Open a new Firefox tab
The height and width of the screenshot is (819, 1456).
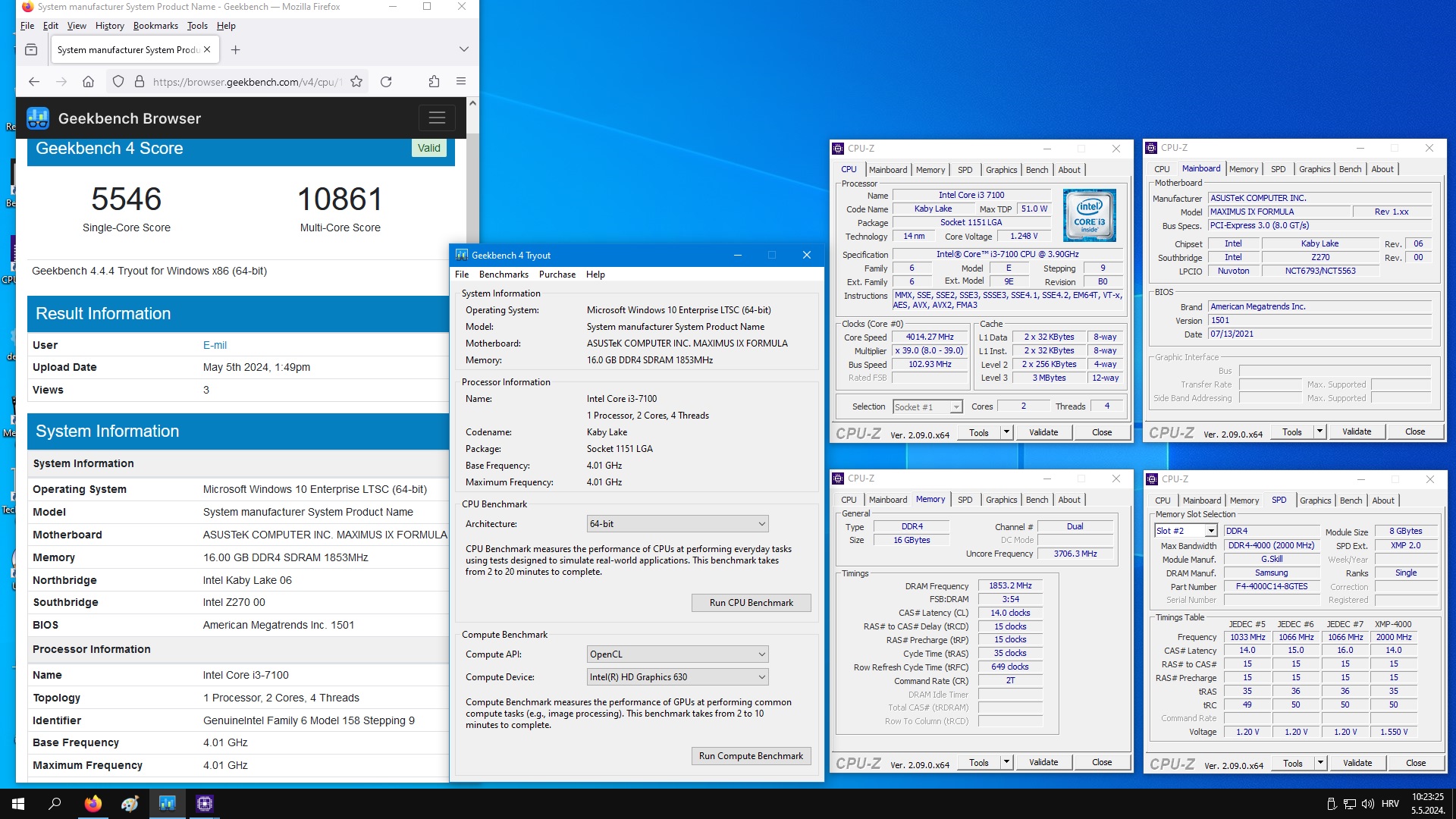(x=236, y=50)
